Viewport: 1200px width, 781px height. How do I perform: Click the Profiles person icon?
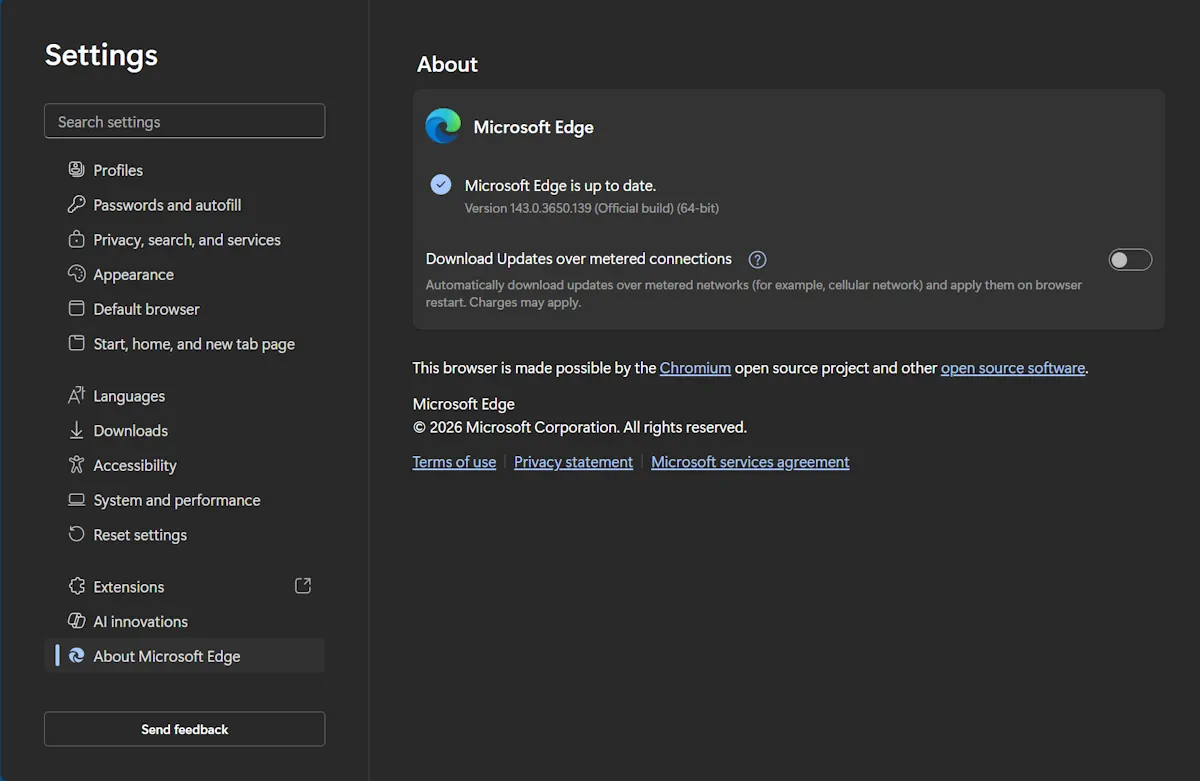(76, 169)
